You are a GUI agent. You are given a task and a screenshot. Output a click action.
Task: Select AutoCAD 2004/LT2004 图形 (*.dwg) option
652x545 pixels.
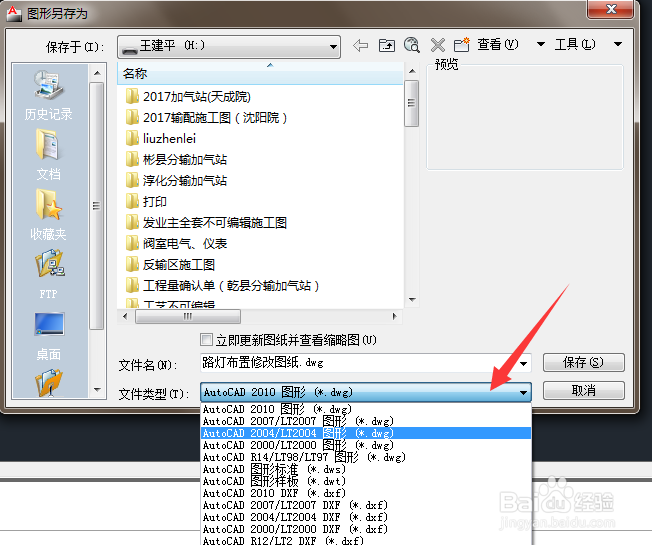(366, 433)
